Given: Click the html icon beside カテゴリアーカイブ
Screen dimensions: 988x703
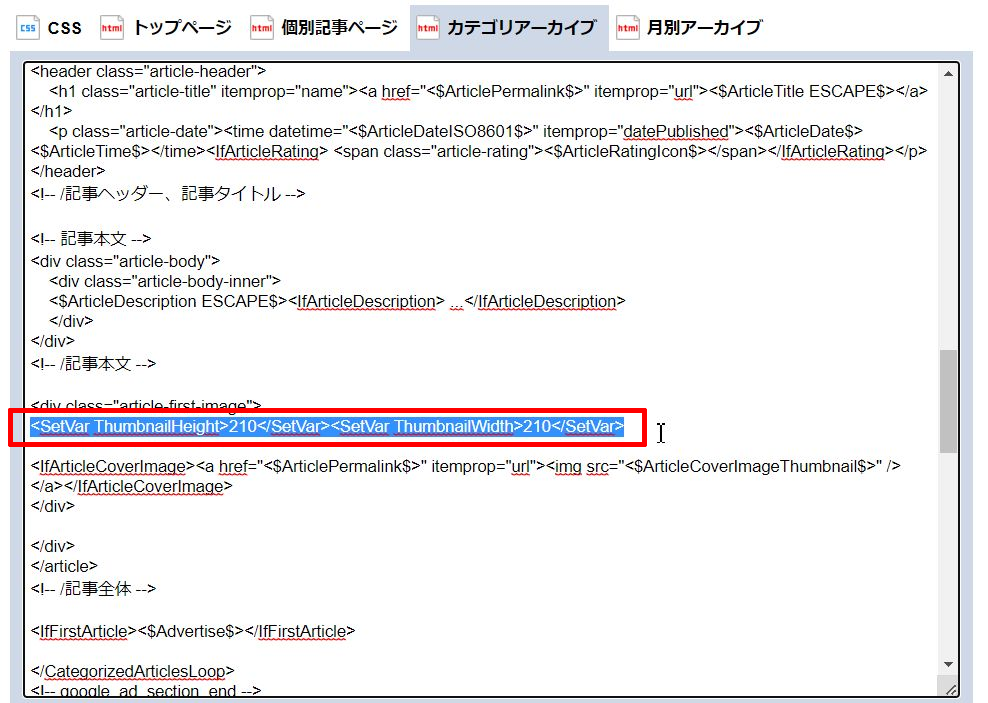Looking at the screenshot, I should (428, 28).
